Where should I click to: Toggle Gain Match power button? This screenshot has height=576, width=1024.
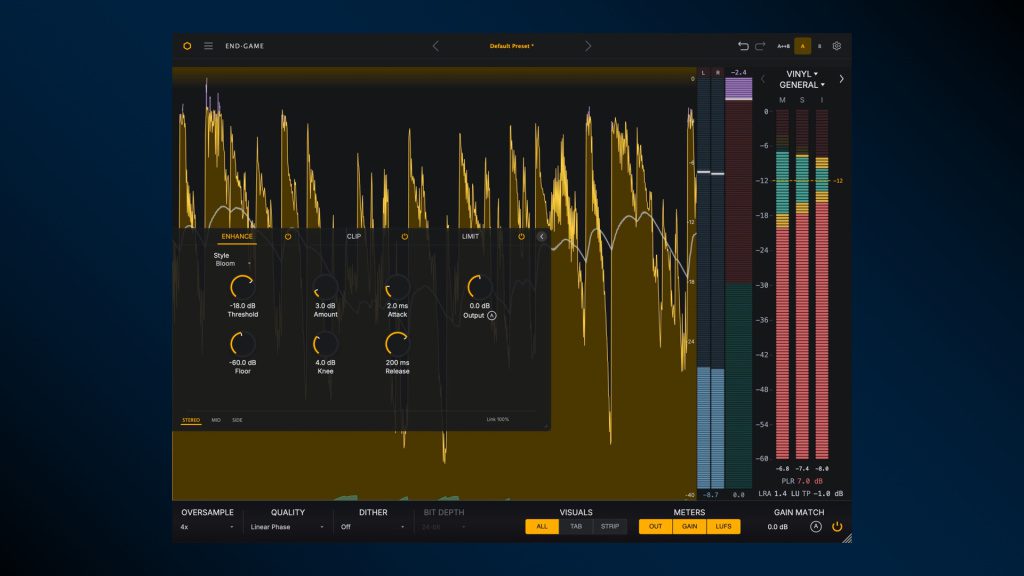click(x=837, y=526)
